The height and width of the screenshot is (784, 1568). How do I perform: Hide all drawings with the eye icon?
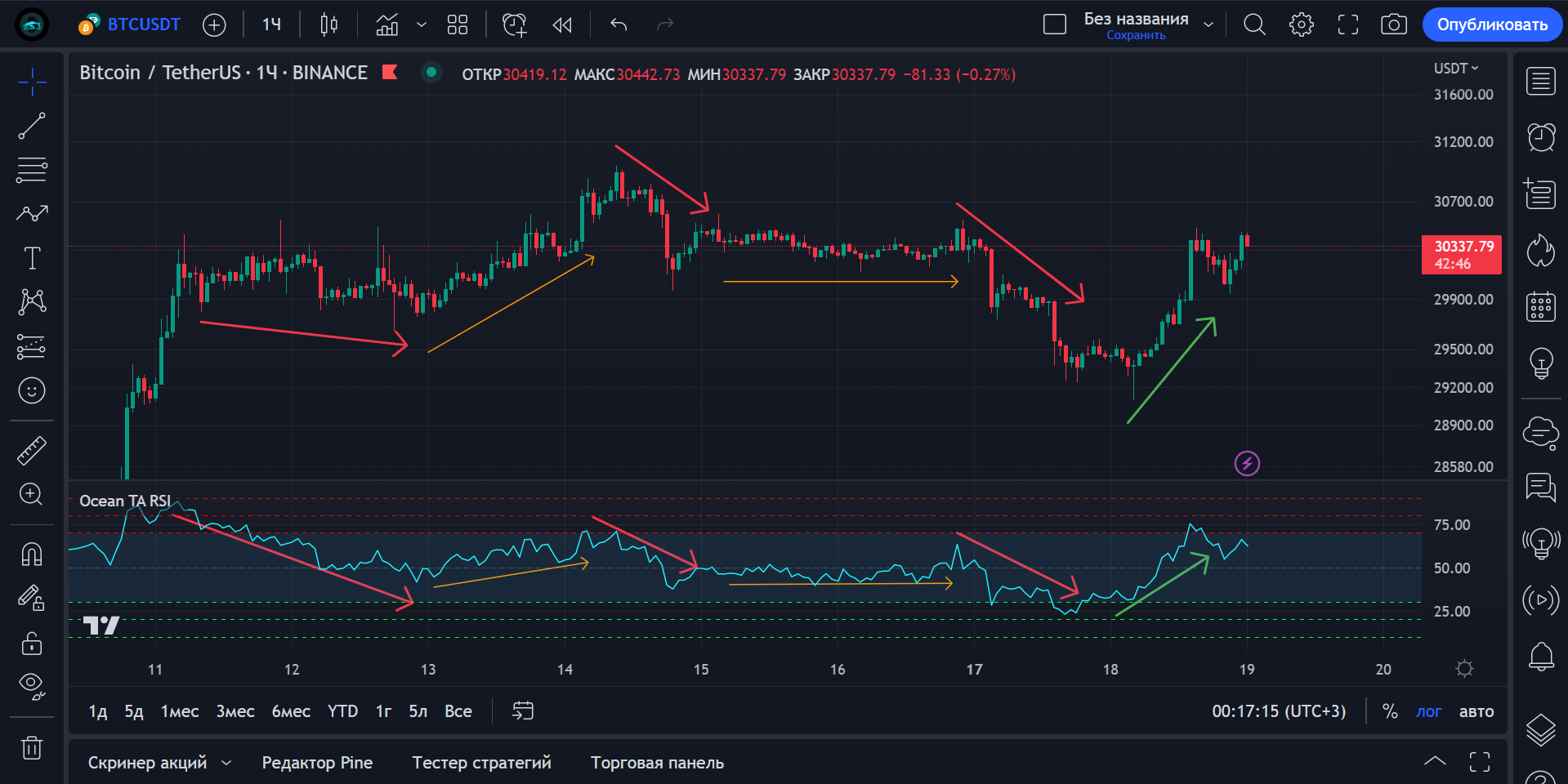(32, 684)
